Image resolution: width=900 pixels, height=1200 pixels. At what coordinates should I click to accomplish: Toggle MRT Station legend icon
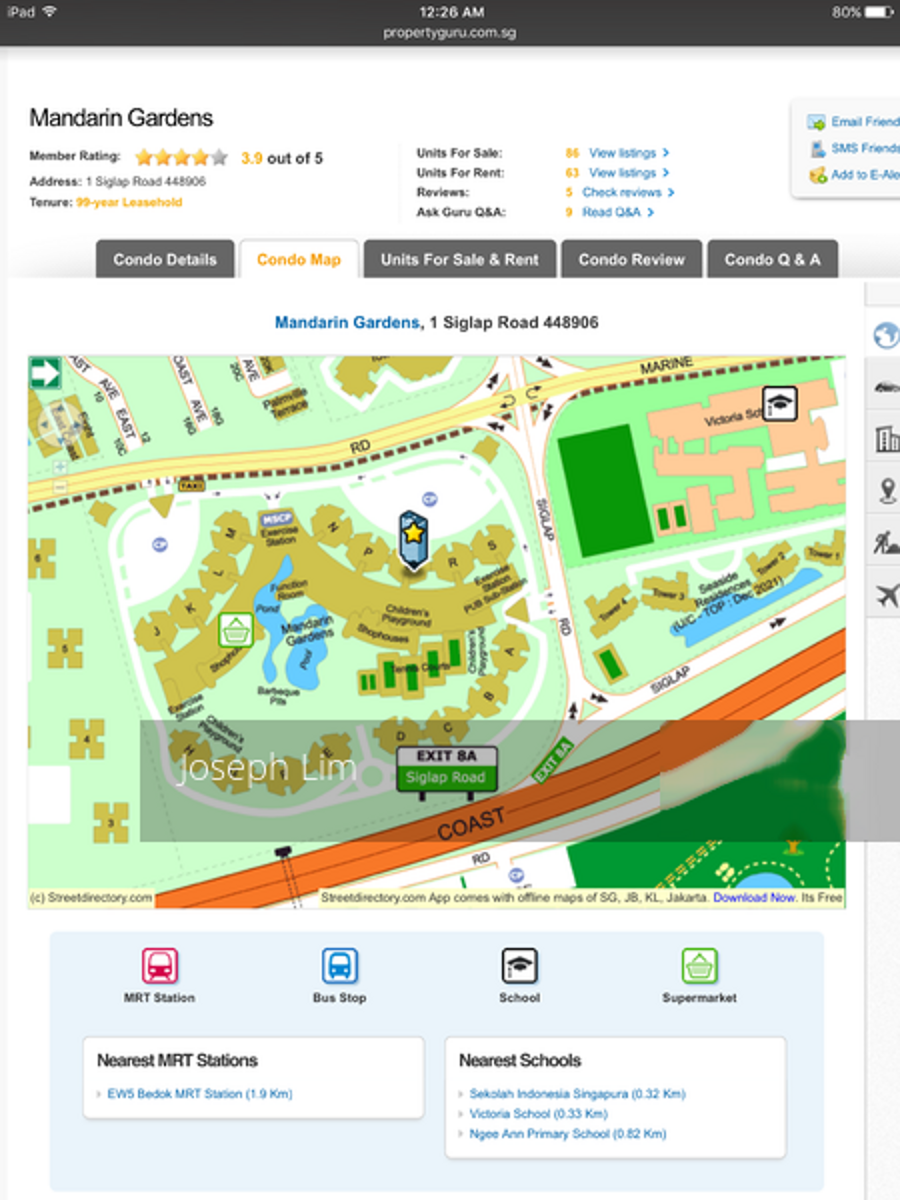tap(160, 967)
